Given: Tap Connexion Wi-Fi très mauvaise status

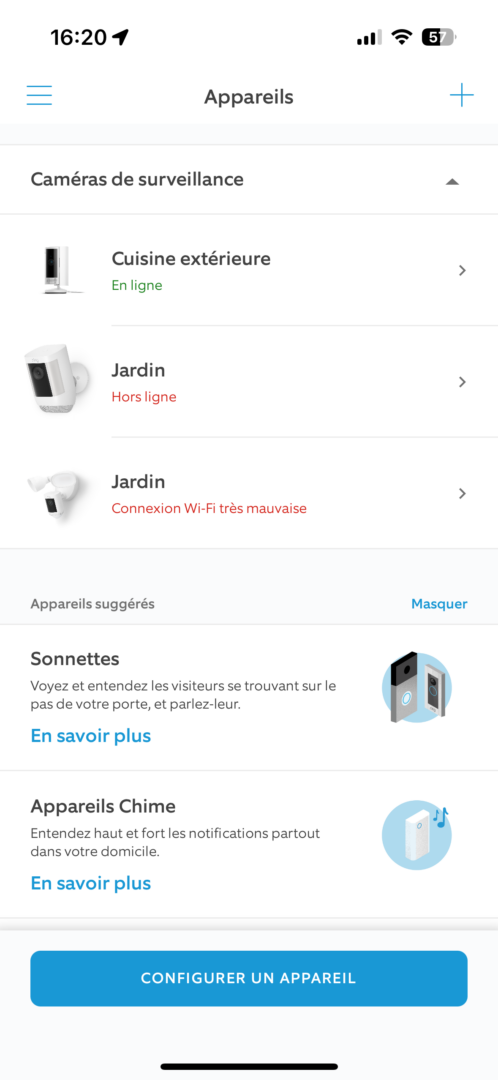Looking at the screenshot, I should click(x=209, y=508).
